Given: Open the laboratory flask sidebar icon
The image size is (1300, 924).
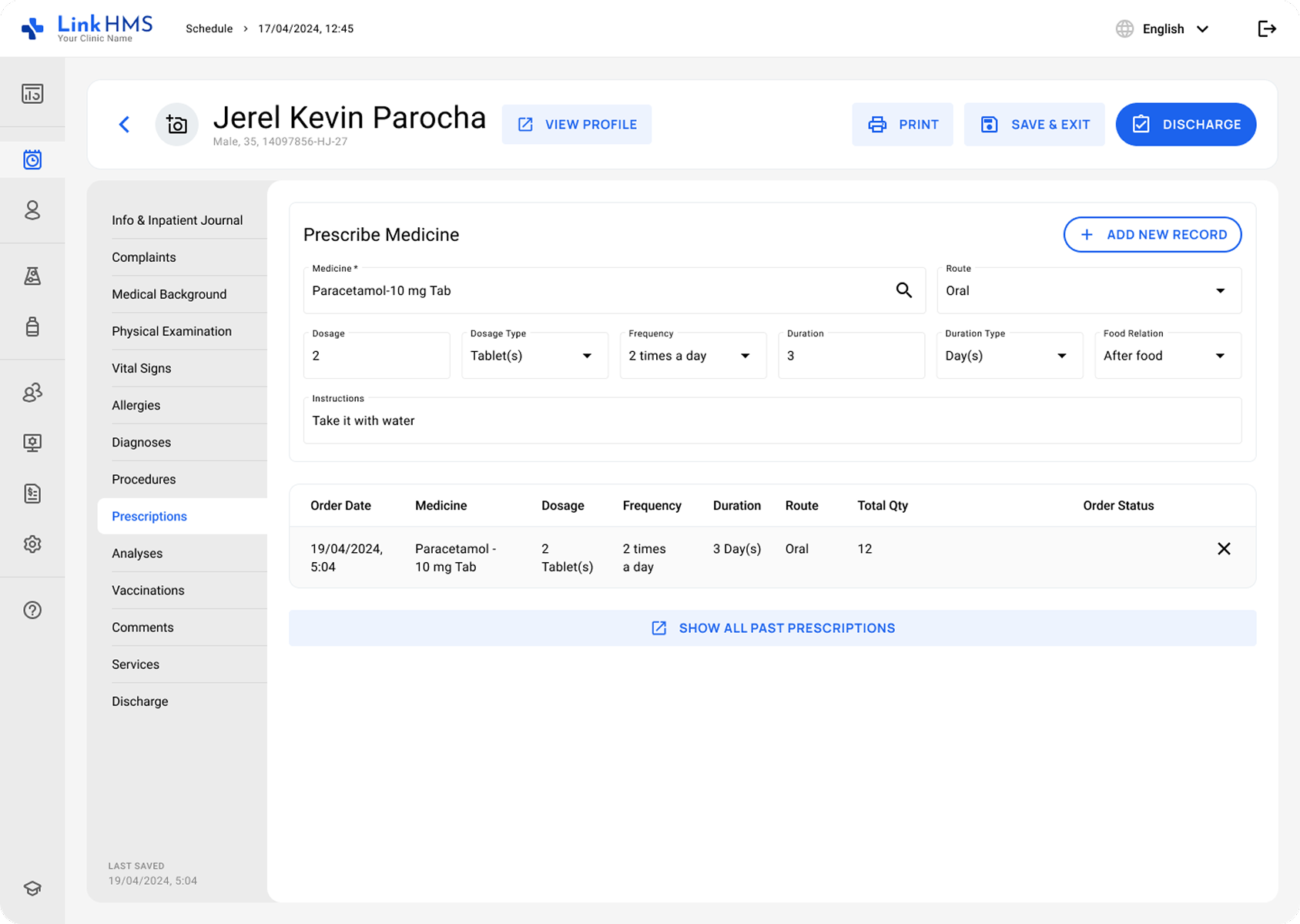Looking at the screenshot, I should tap(32, 276).
